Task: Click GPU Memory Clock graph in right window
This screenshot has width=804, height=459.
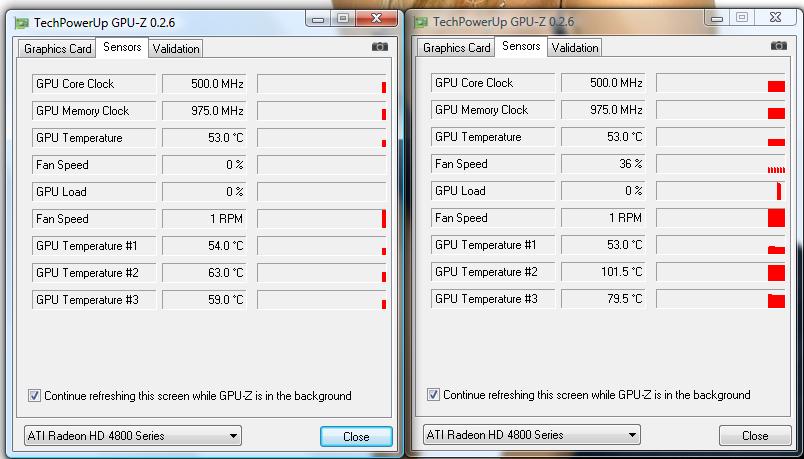Action: [721, 110]
